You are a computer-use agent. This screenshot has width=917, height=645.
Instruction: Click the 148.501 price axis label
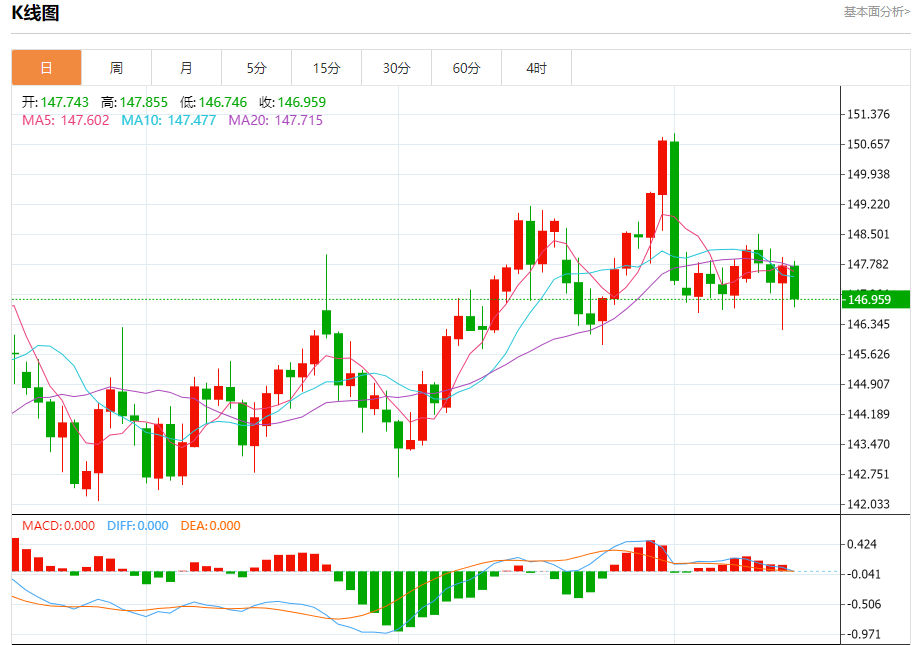click(868, 234)
